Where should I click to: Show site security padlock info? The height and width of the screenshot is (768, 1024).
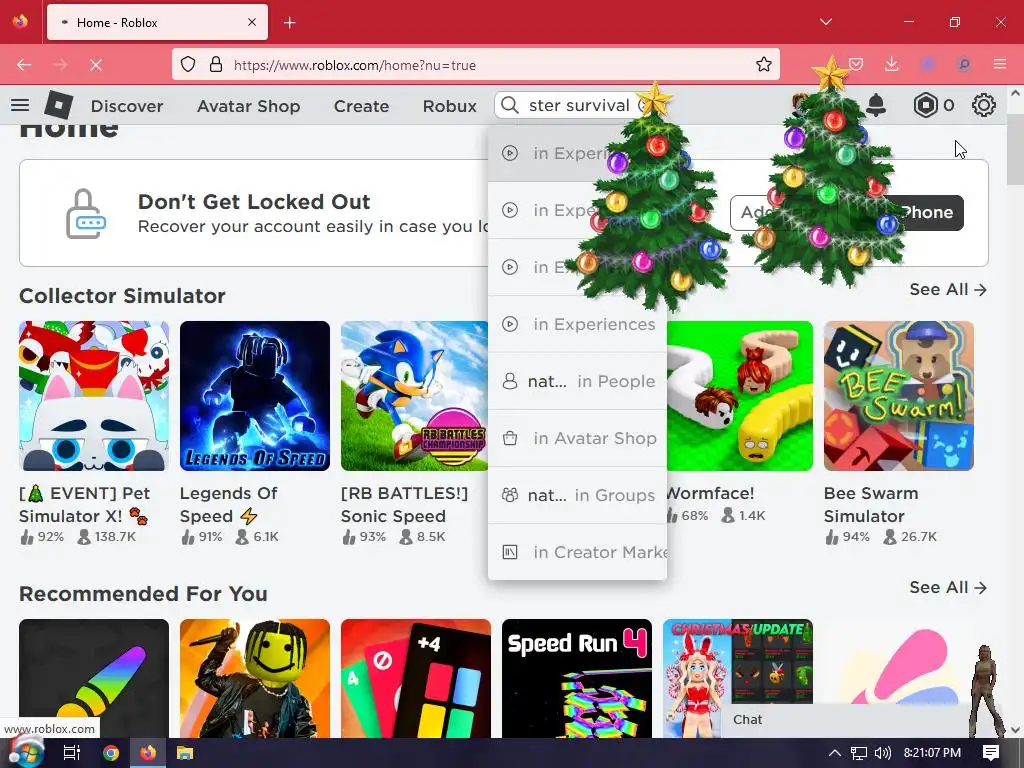[216, 65]
